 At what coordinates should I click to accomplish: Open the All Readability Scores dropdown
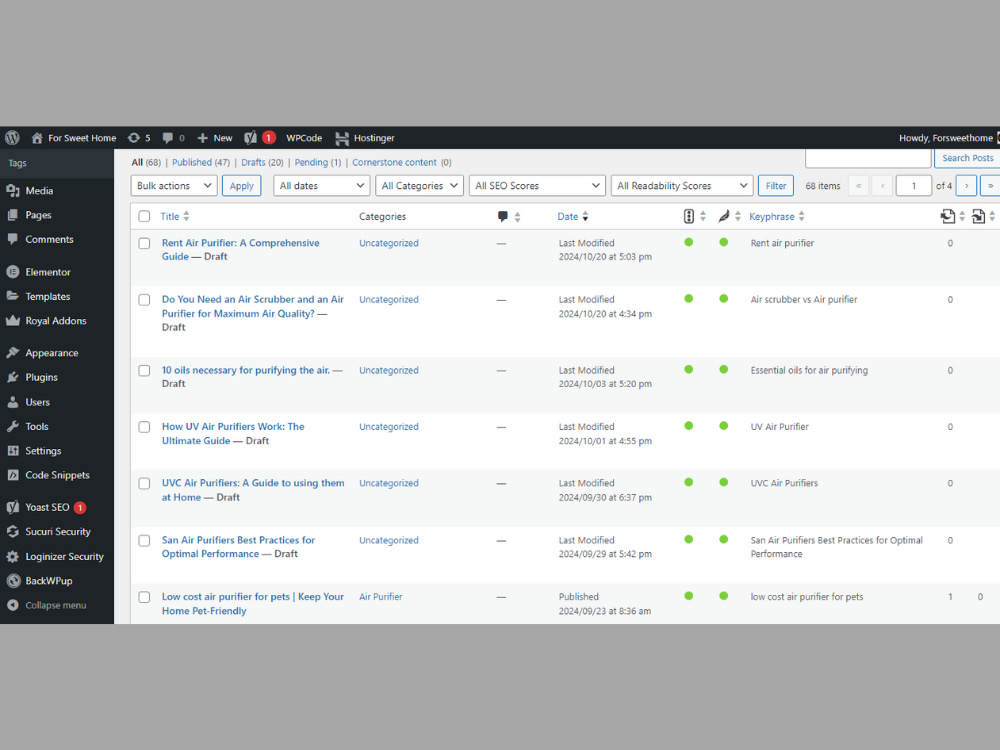(x=682, y=186)
